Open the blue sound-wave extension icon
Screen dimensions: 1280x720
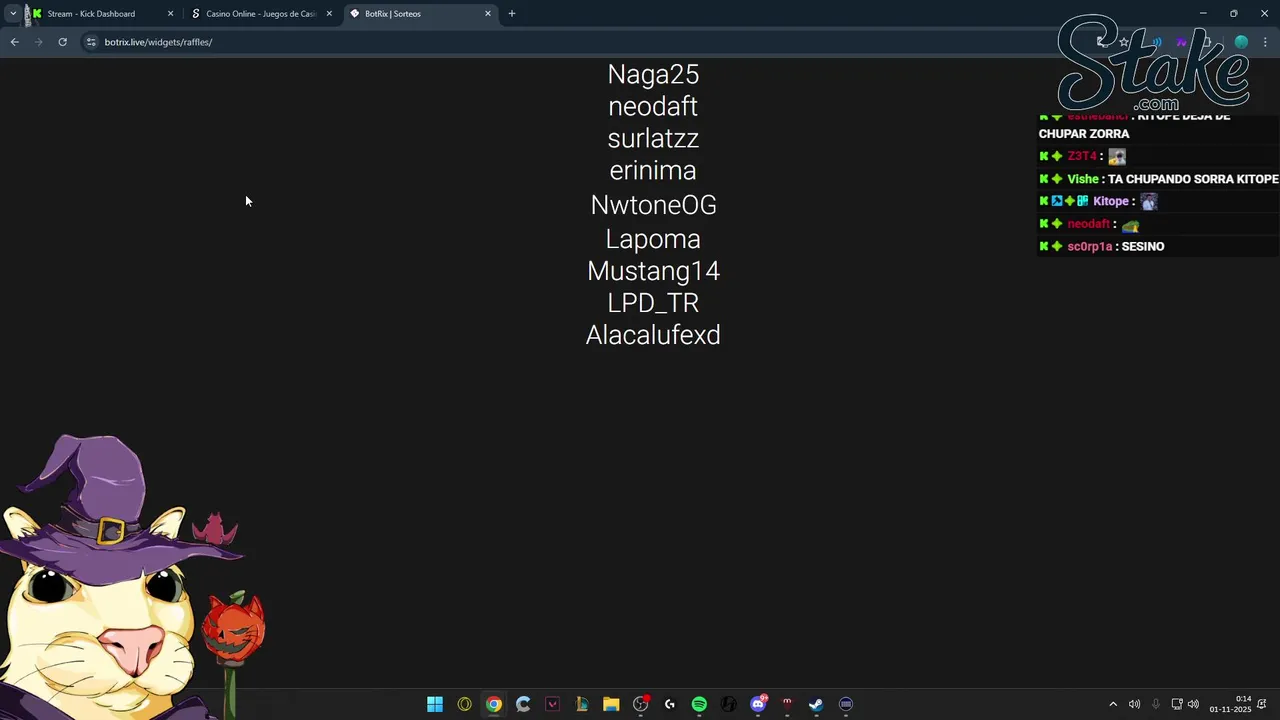pyautogui.click(x=1156, y=42)
